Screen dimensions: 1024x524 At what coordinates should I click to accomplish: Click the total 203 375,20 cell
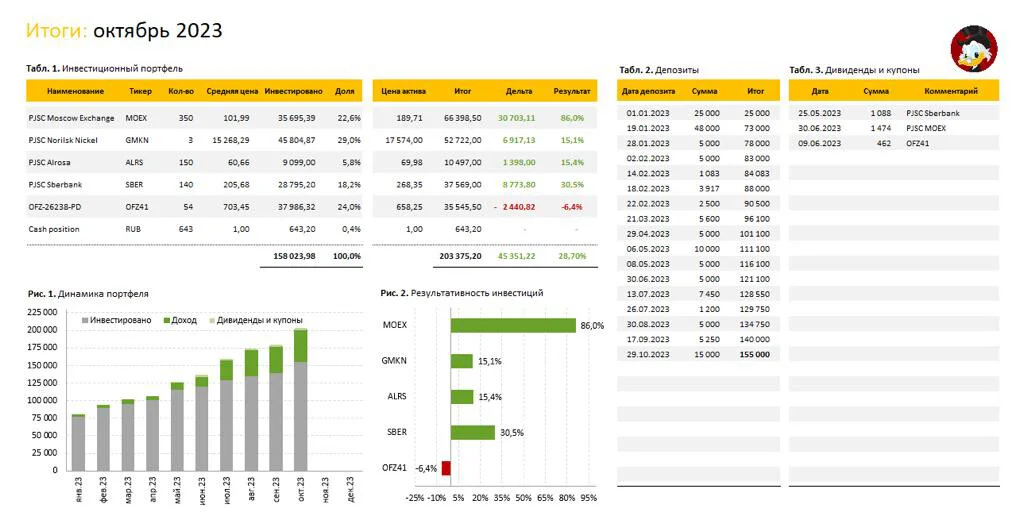click(x=460, y=256)
